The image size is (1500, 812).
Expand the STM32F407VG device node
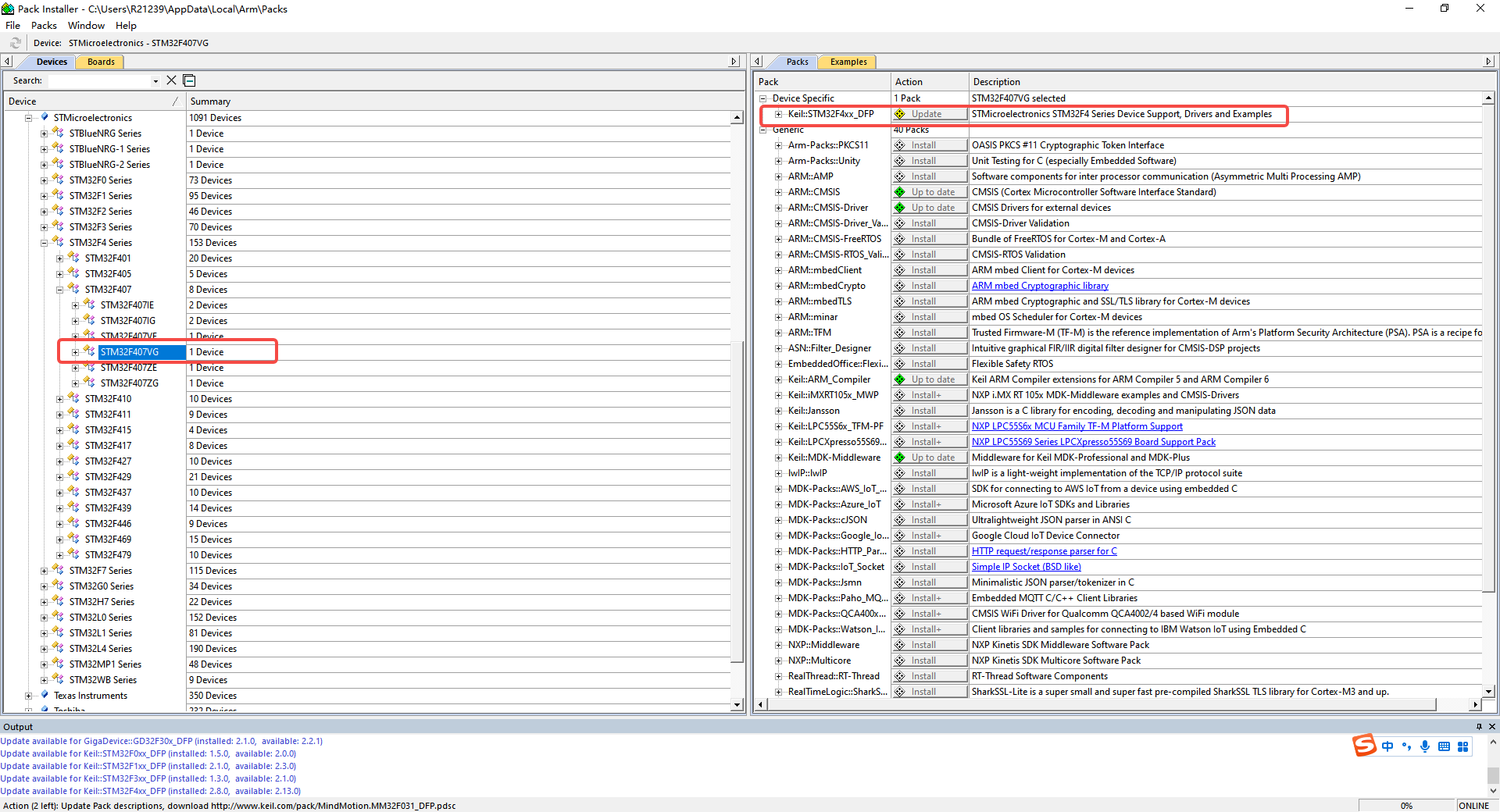point(75,352)
